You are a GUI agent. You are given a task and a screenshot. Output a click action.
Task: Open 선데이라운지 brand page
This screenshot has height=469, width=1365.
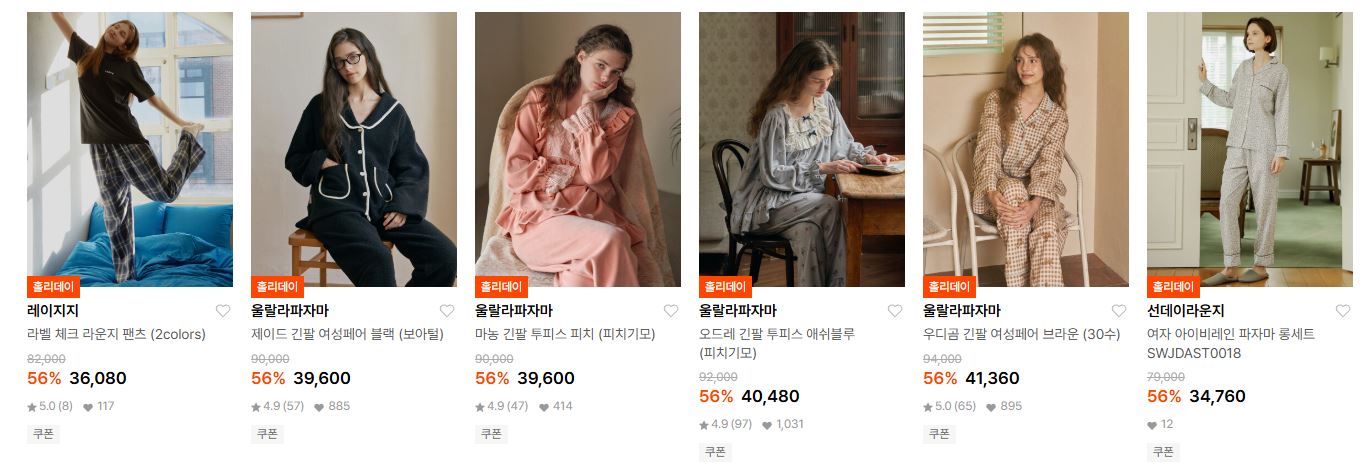(x=1186, y=311)
